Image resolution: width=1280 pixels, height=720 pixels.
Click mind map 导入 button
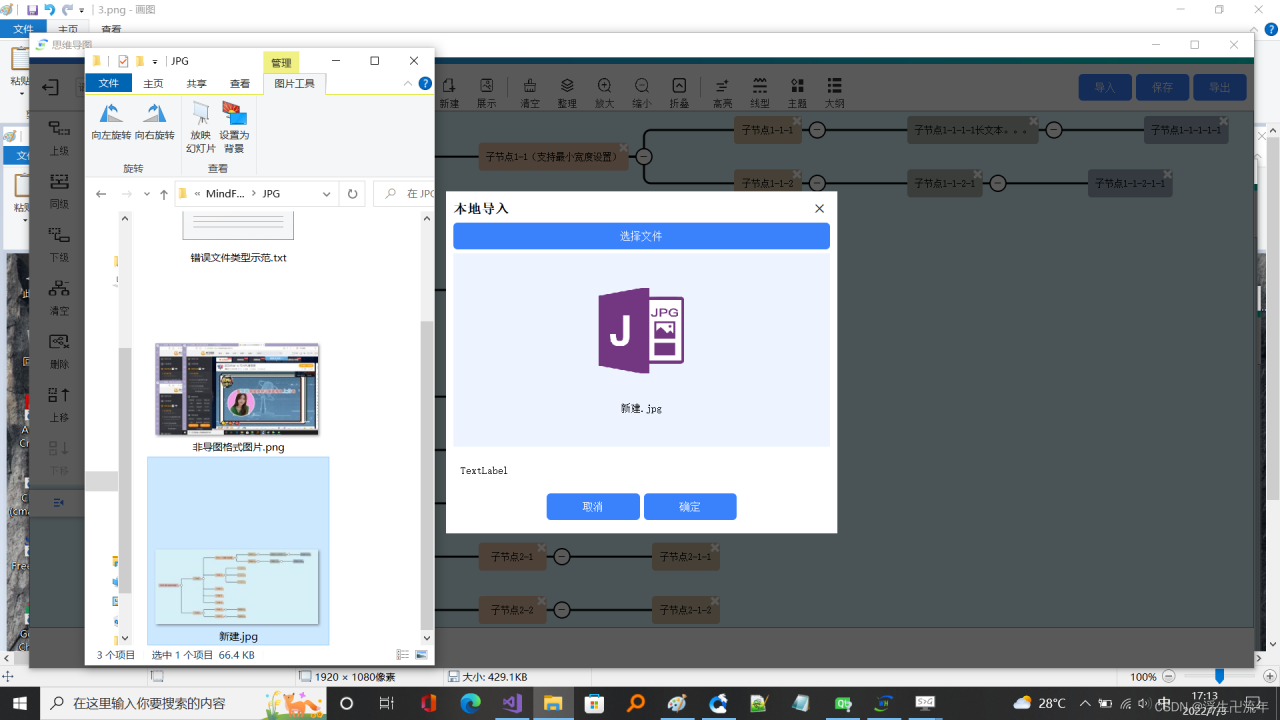pos(1105,88)
